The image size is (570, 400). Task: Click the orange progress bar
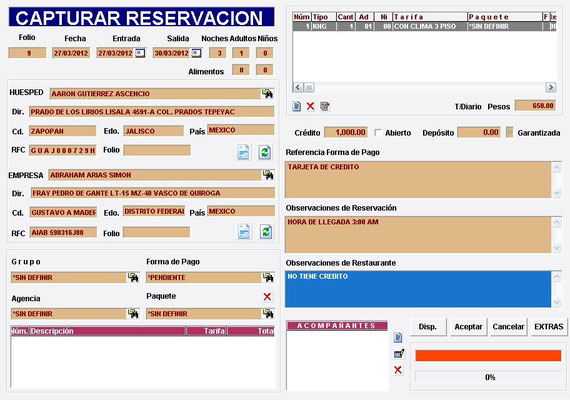coord(488,355)
